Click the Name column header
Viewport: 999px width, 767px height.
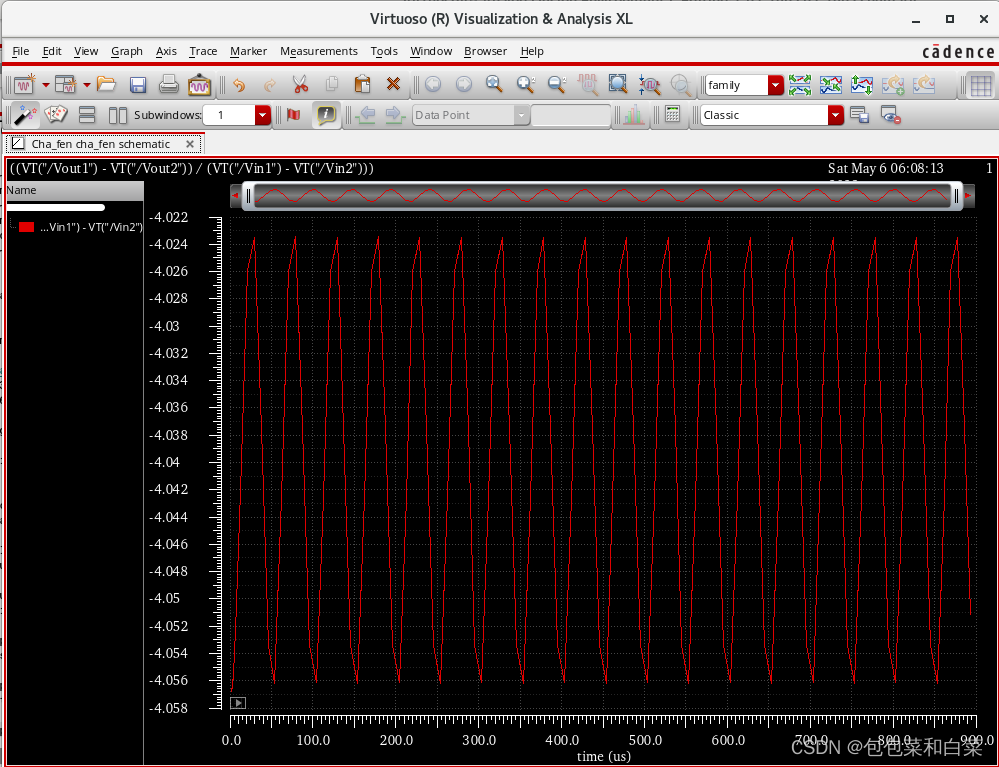75,190
